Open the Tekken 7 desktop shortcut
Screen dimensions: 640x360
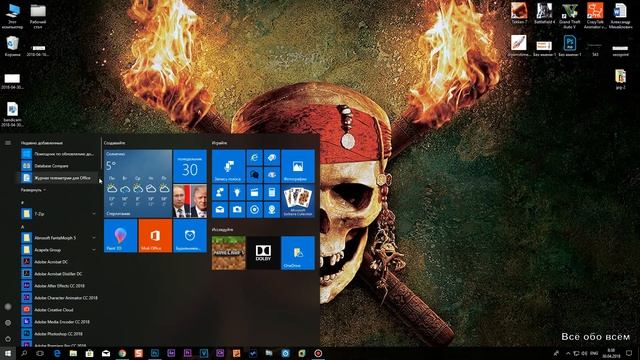coord(519,13)
